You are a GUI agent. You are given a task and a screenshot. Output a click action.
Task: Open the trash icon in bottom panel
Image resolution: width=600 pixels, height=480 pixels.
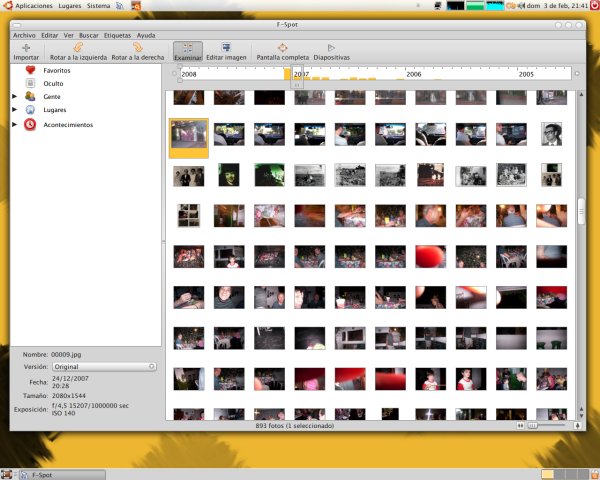tap(595, 475)
